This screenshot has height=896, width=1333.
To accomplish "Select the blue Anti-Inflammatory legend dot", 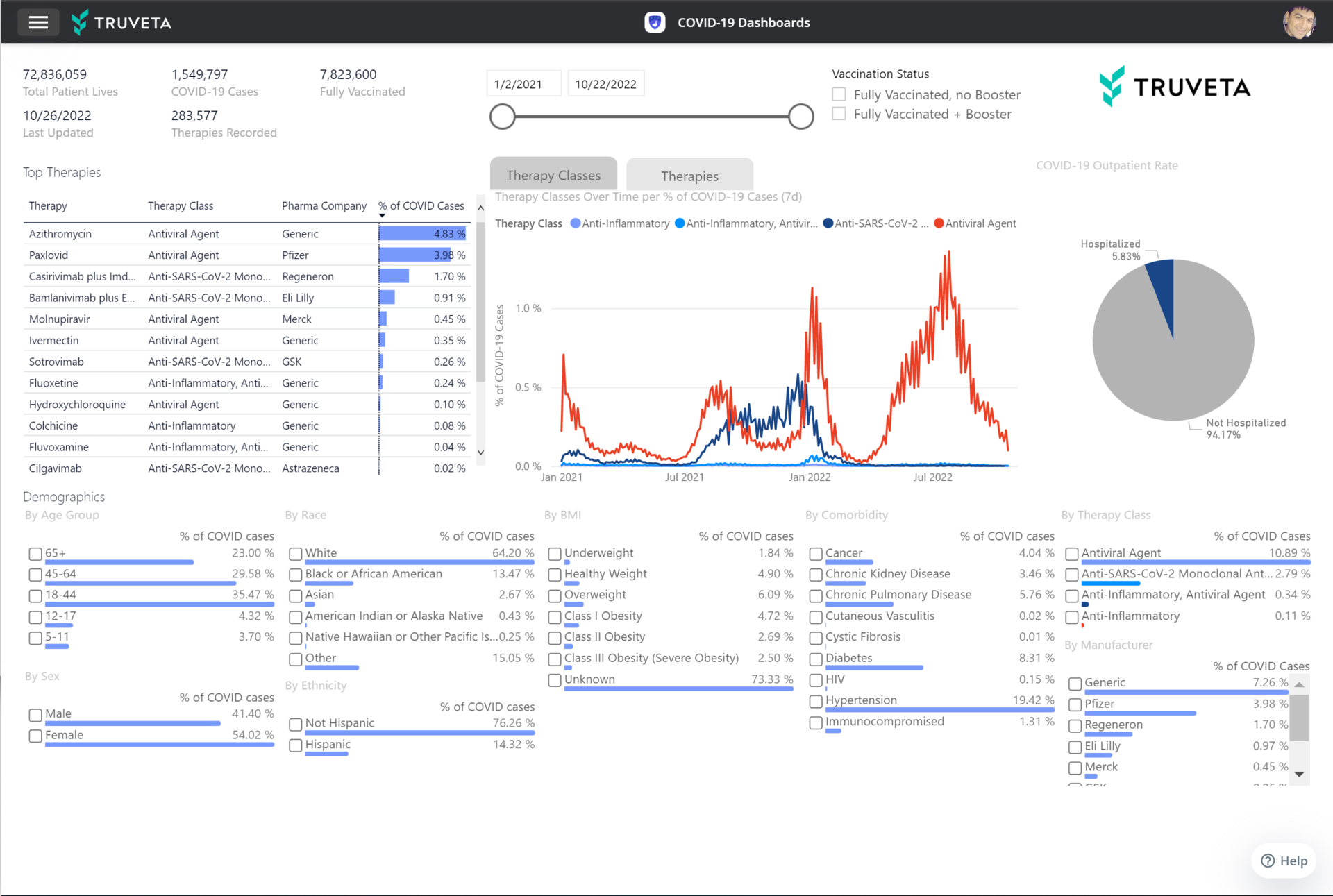I will click(574, 223).
